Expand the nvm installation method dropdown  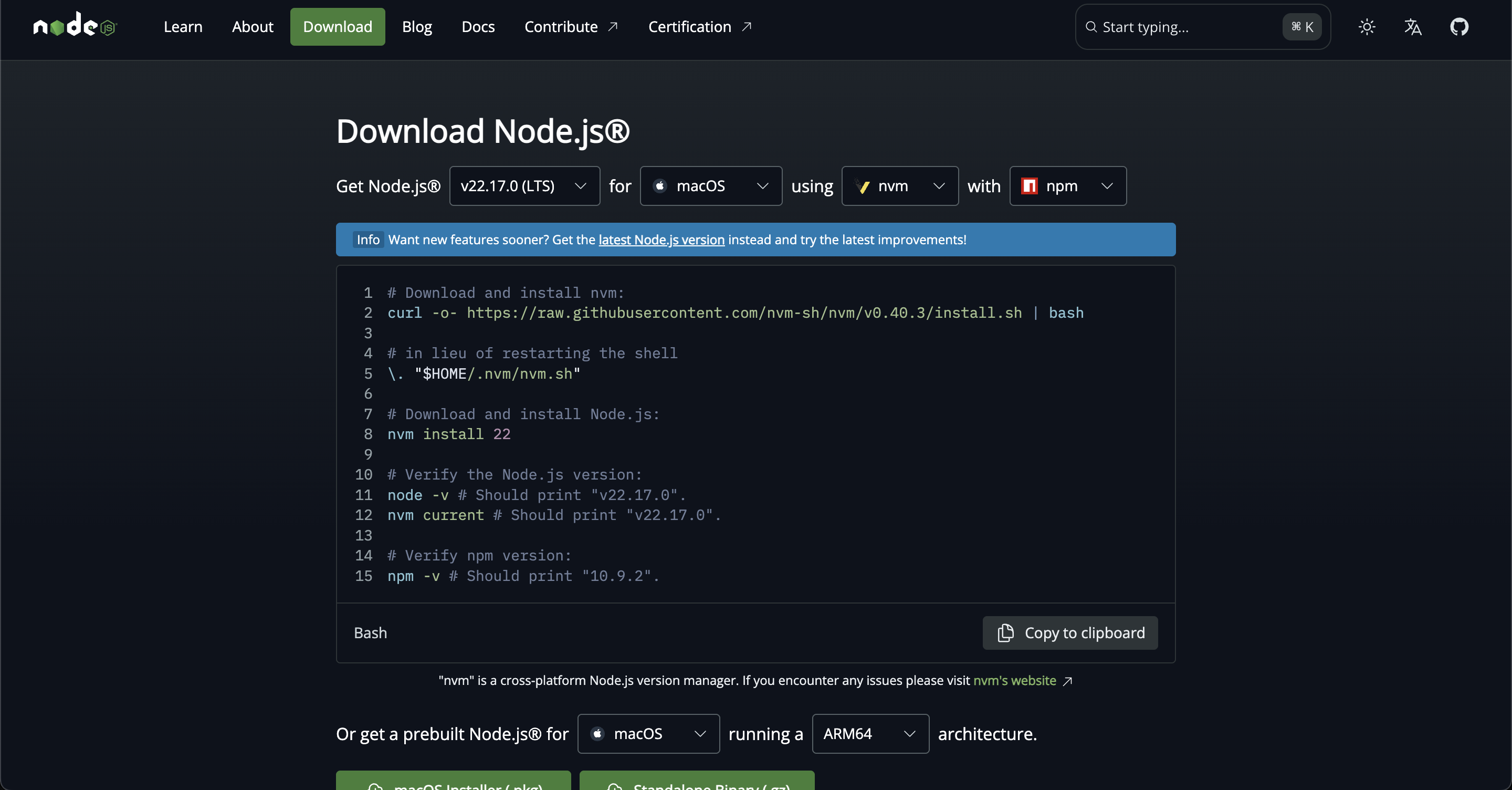[x=899, y=186]
